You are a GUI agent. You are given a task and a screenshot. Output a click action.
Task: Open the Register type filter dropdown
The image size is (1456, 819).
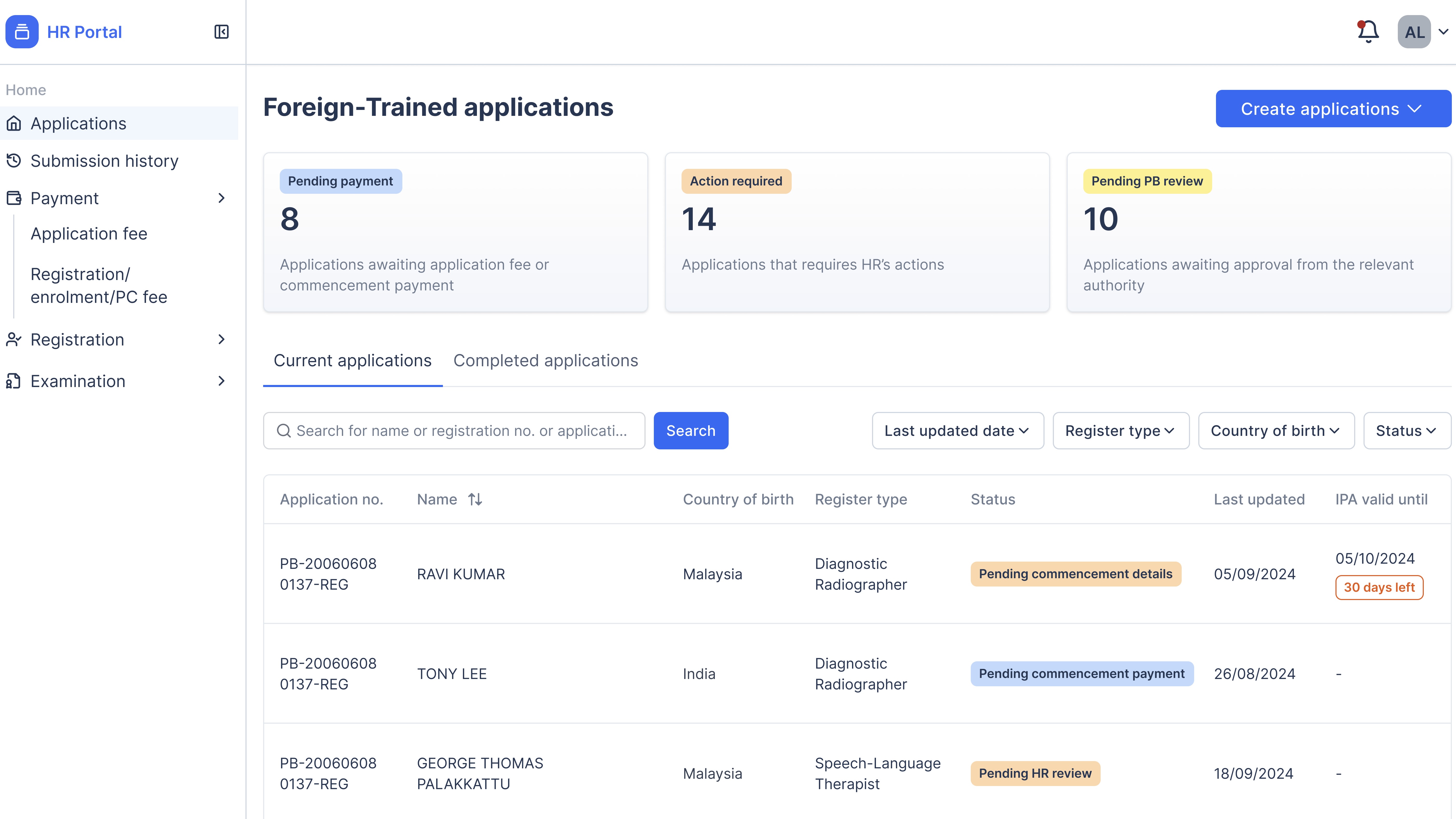coord(1120,431)
